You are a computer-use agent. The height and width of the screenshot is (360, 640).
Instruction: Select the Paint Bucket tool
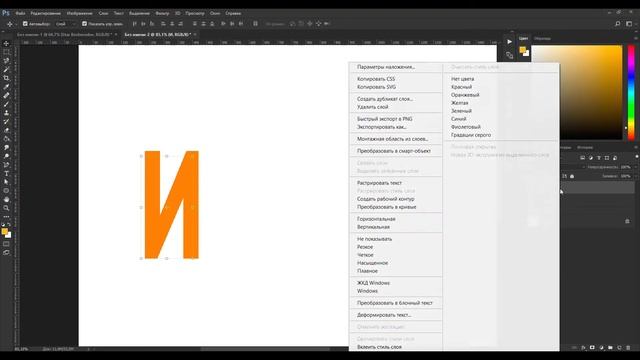(6, 139)
